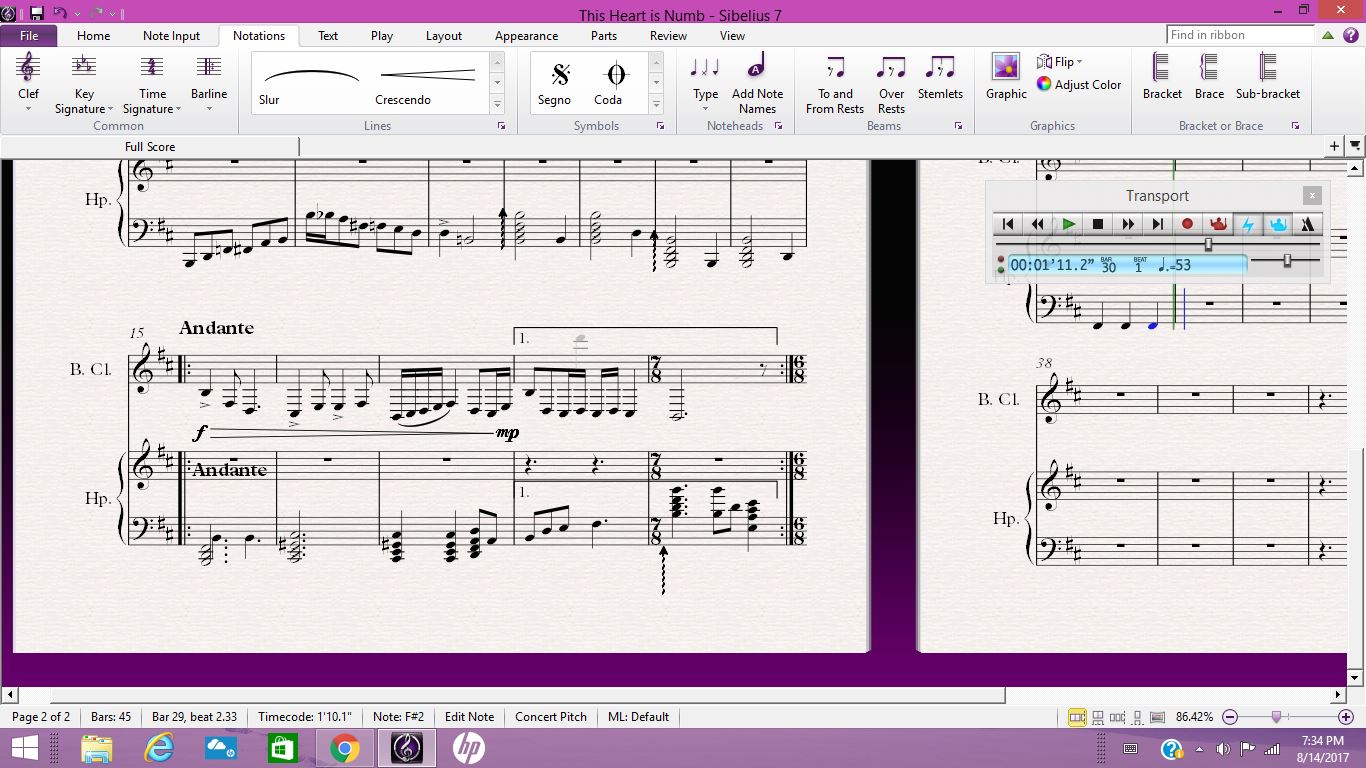Switch to the Note Input tab
The image size is (1366, 768).
pos(171,36)
